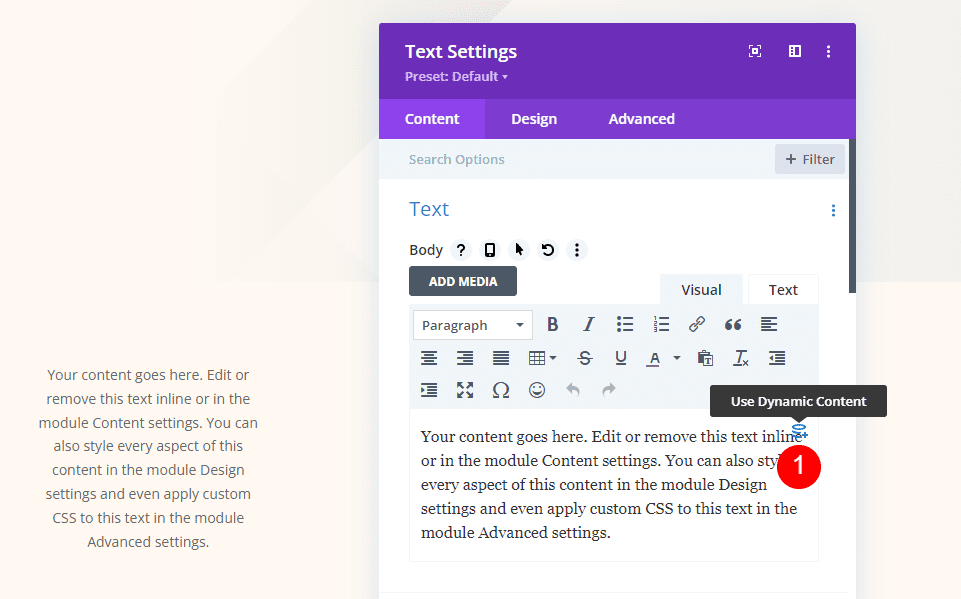Toggle bold formatting
The height and width of the screenshot is (599, 961).
(552, 325)
